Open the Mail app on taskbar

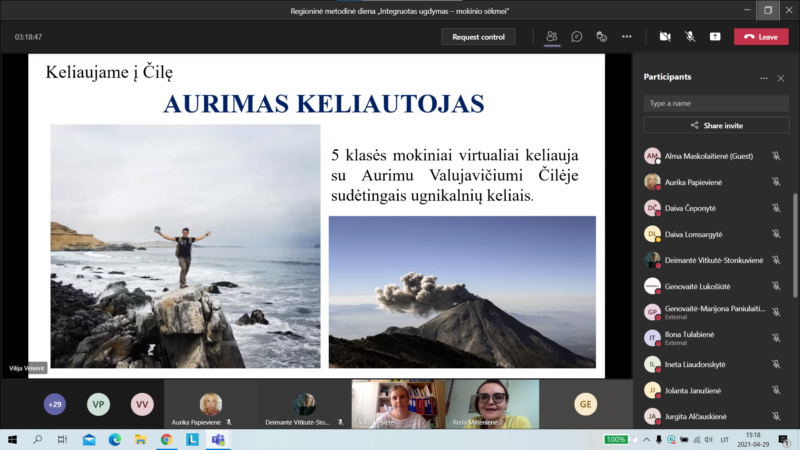point(89,439)
